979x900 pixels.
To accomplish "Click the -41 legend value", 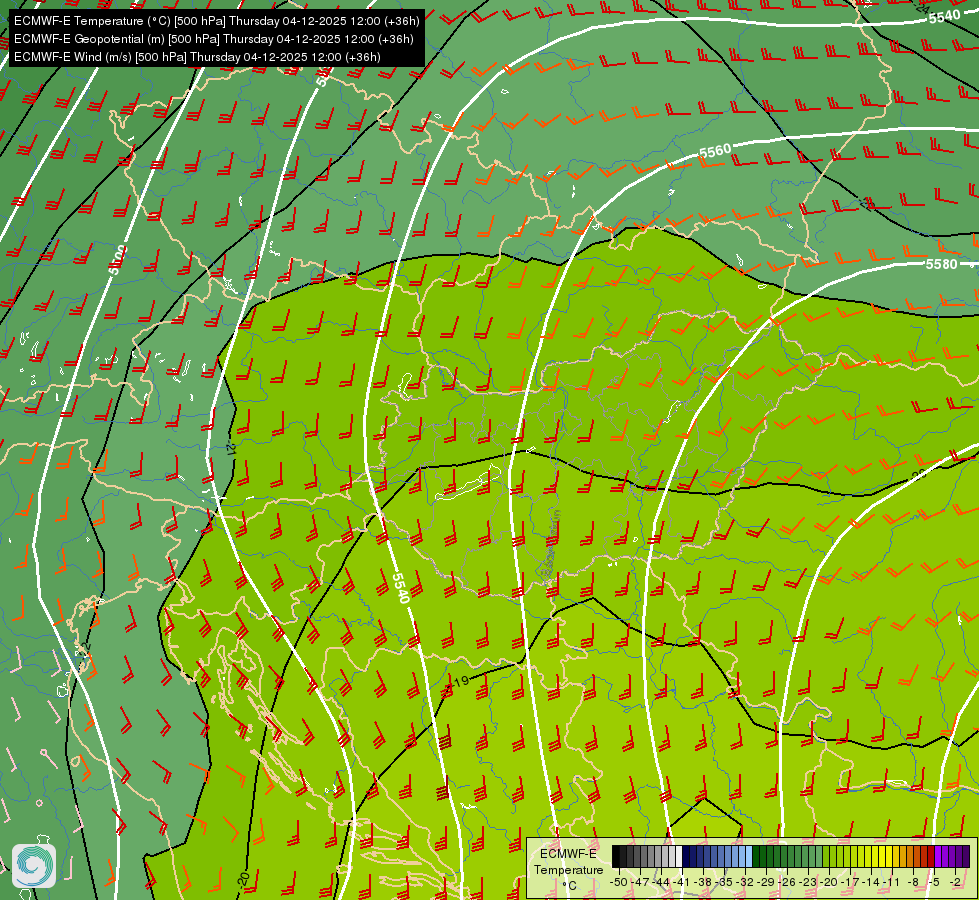I will [x=682, y=882].
